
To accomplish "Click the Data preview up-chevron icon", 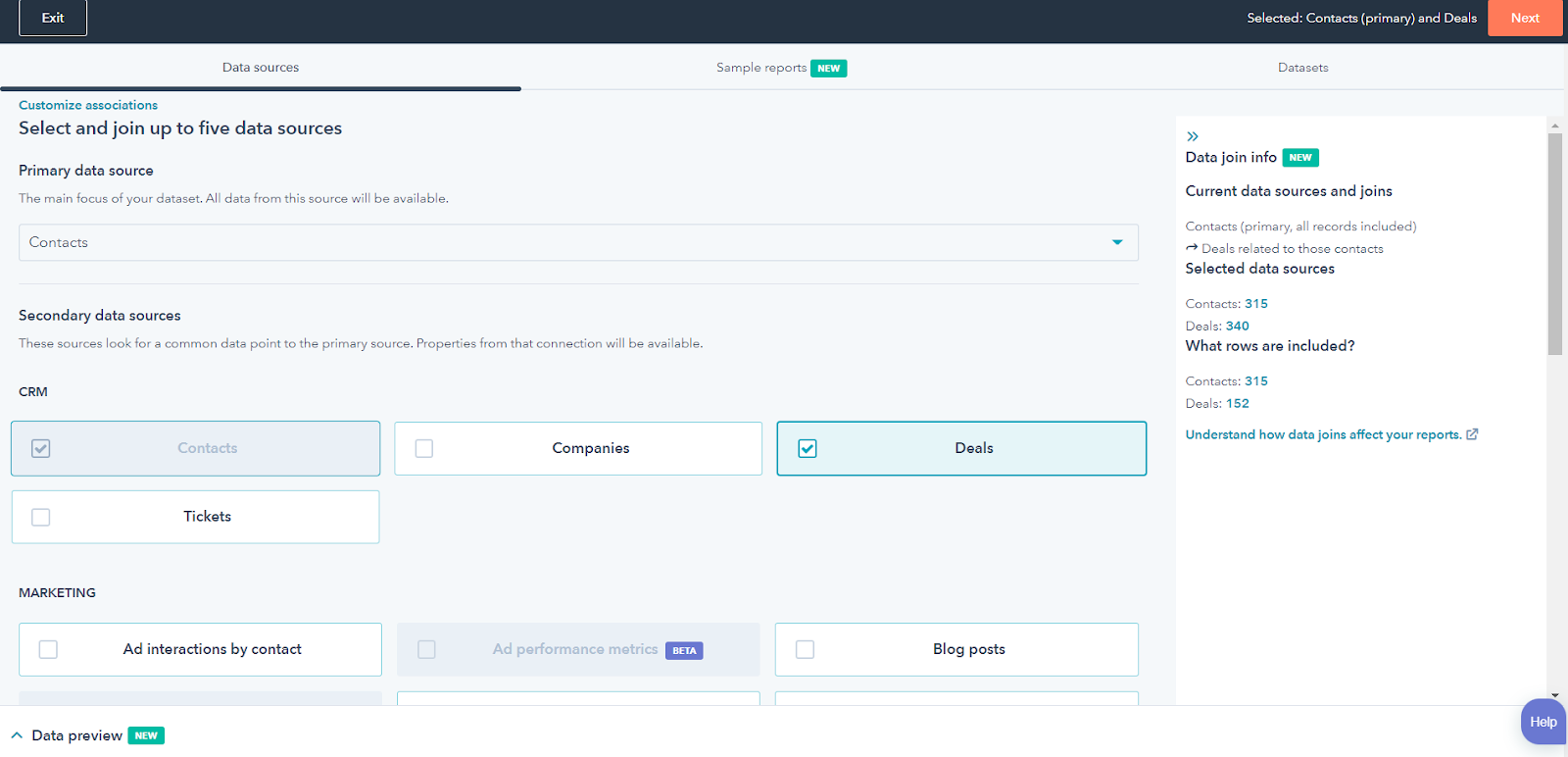I will click(17, 735).
